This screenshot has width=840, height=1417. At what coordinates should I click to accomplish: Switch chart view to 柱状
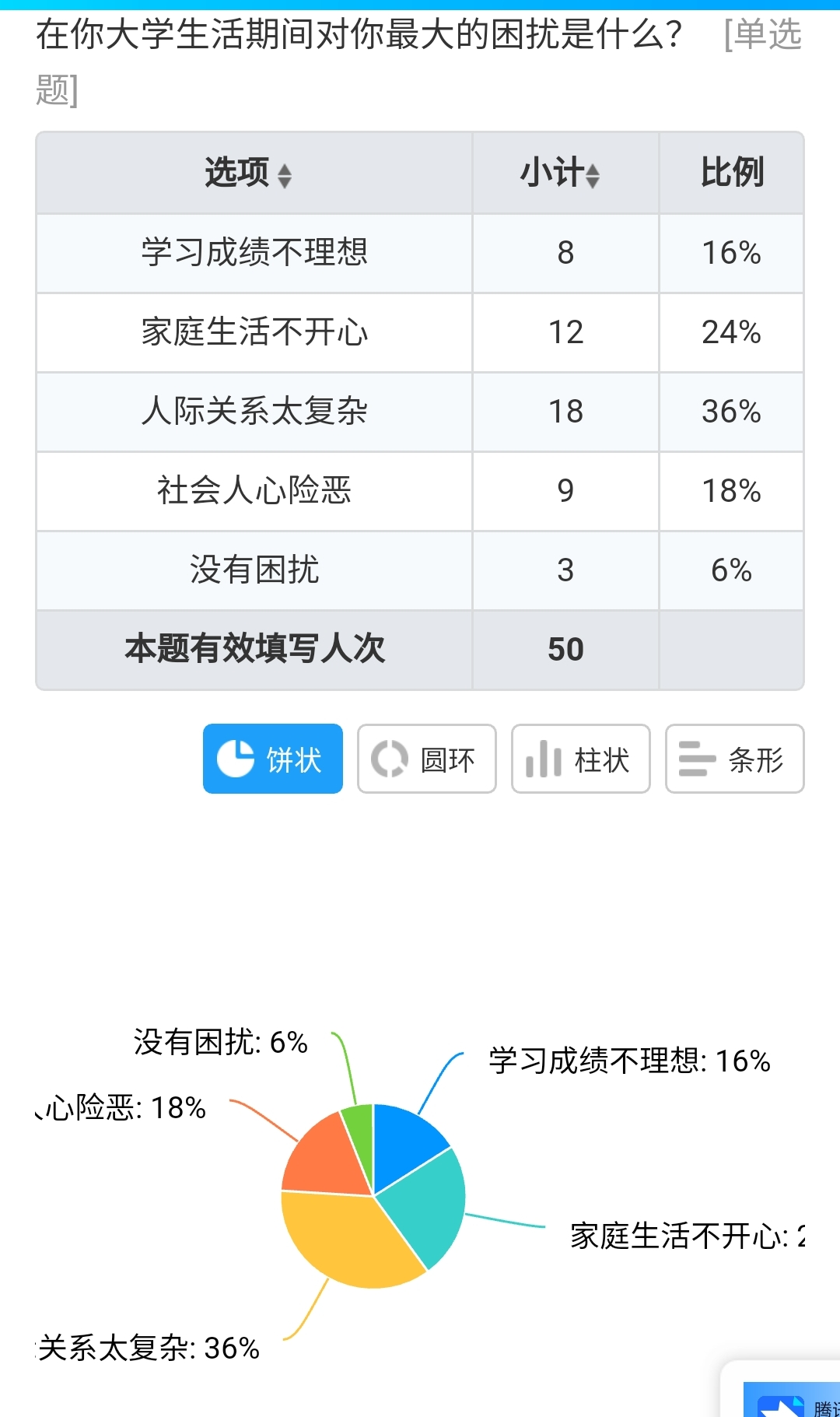point(580,759)
